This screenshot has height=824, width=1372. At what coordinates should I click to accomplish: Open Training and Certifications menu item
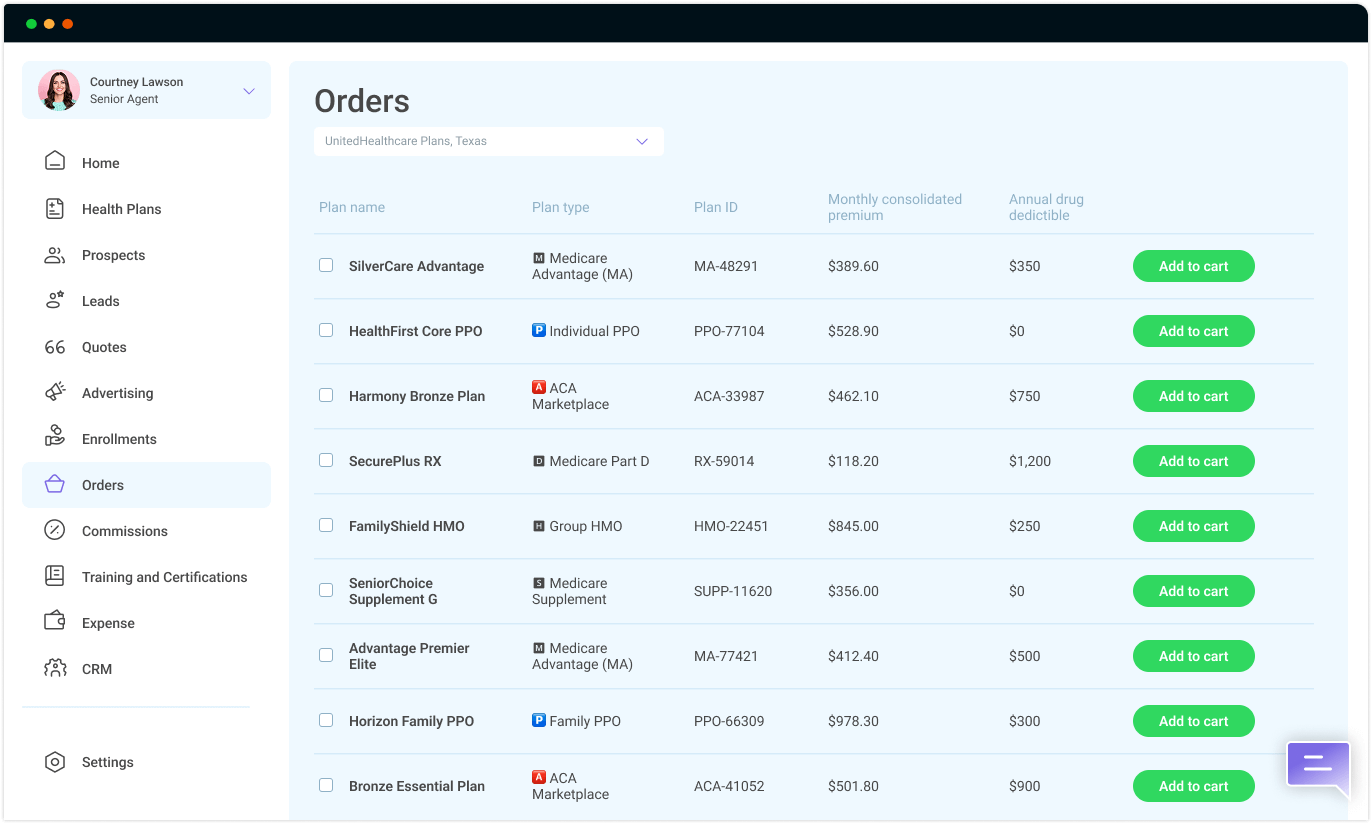(164, 577)
